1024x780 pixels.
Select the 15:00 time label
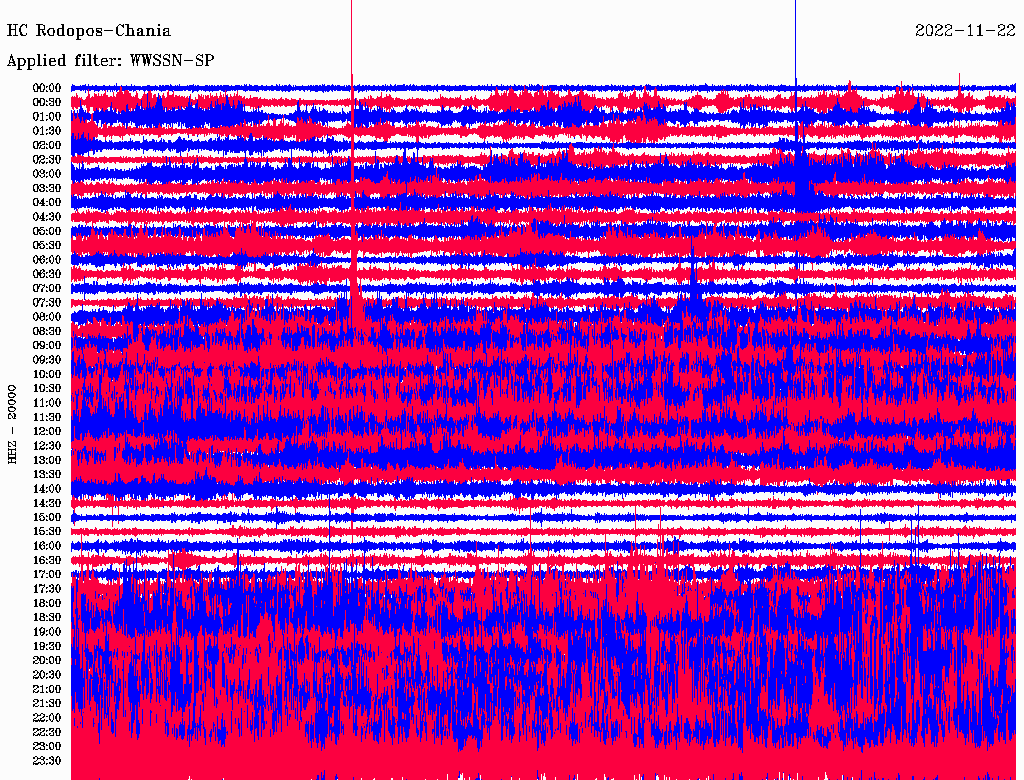point(47,517)
